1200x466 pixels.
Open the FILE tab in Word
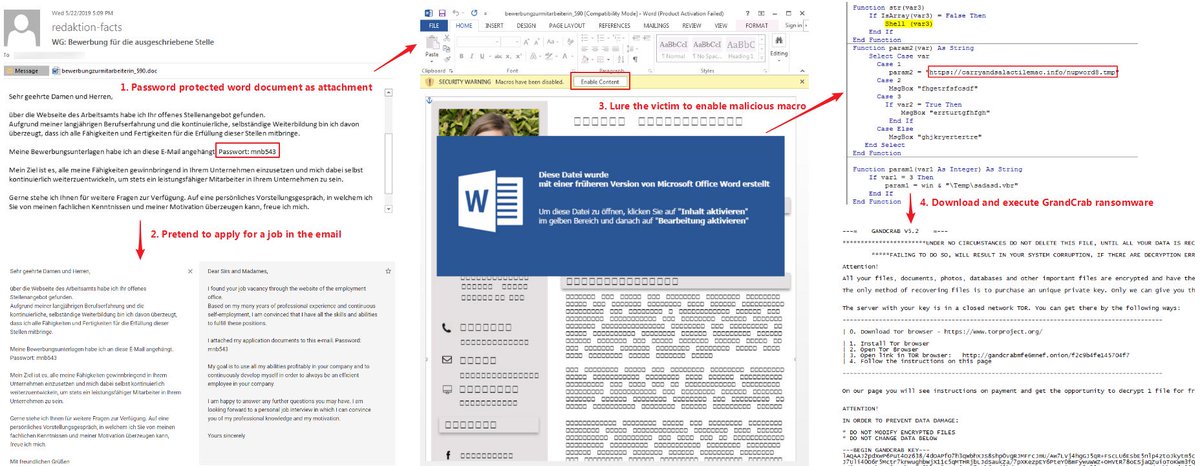[x=434, y=25]
